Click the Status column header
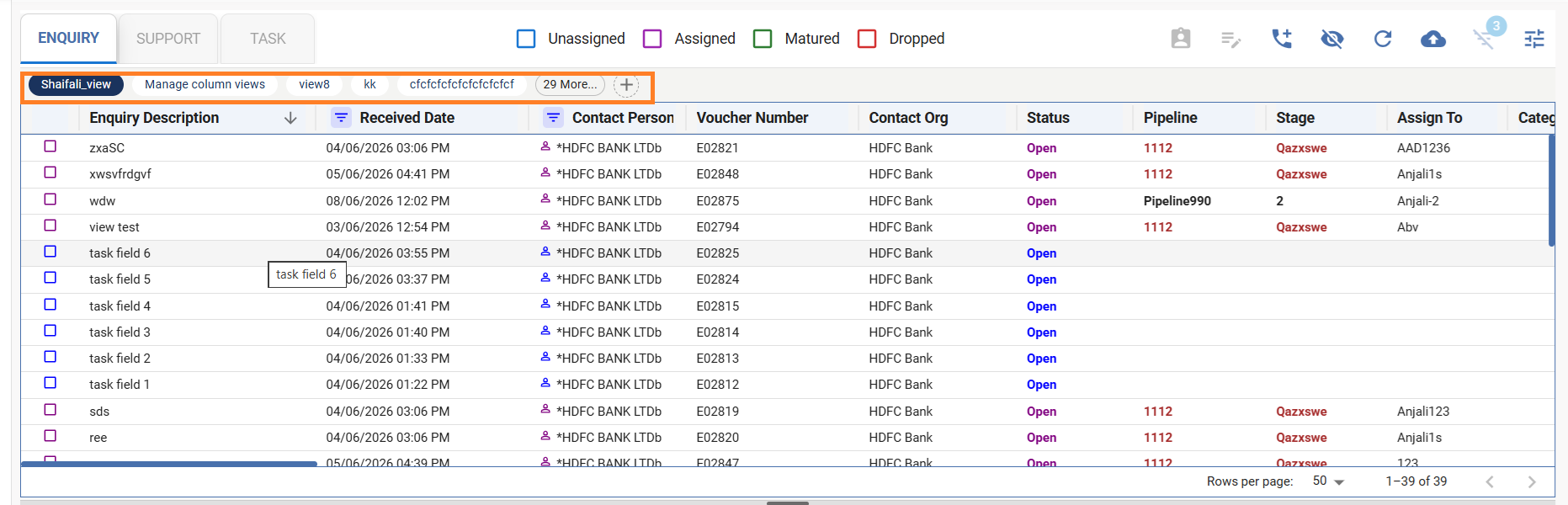 (x=1048, y=118)
